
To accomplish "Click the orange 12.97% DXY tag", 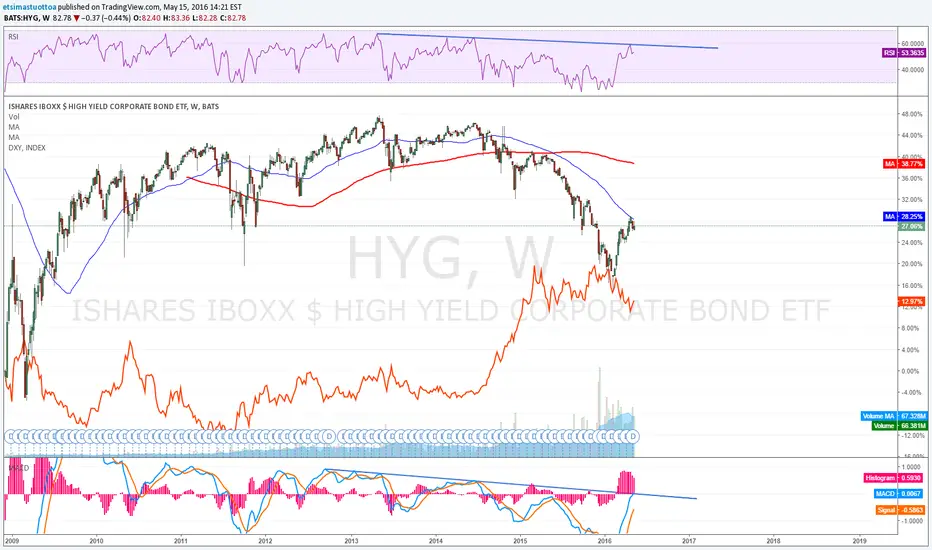I will (x=912, y=302).
